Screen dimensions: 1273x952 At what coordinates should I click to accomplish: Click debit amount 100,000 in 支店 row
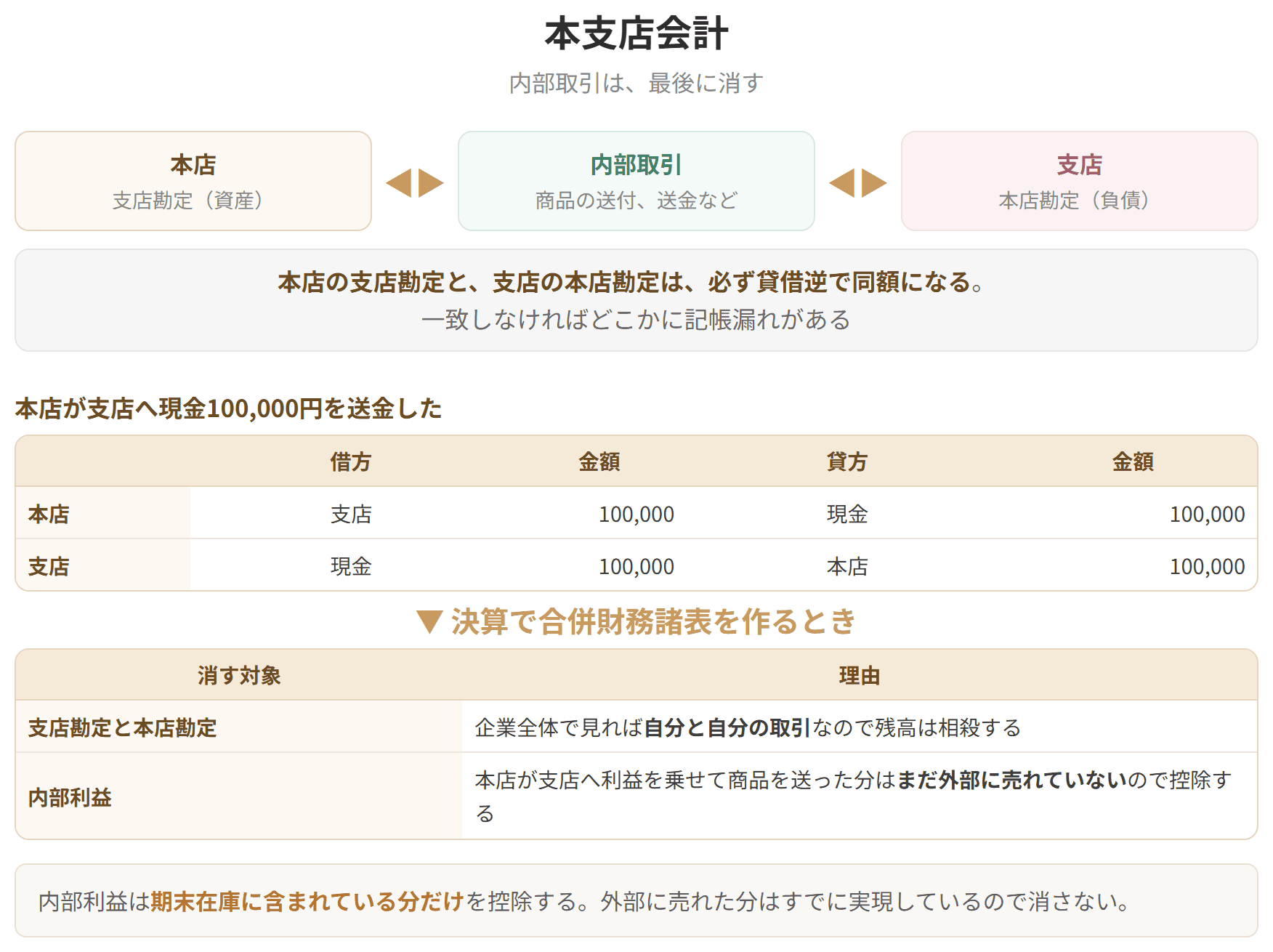636,566
